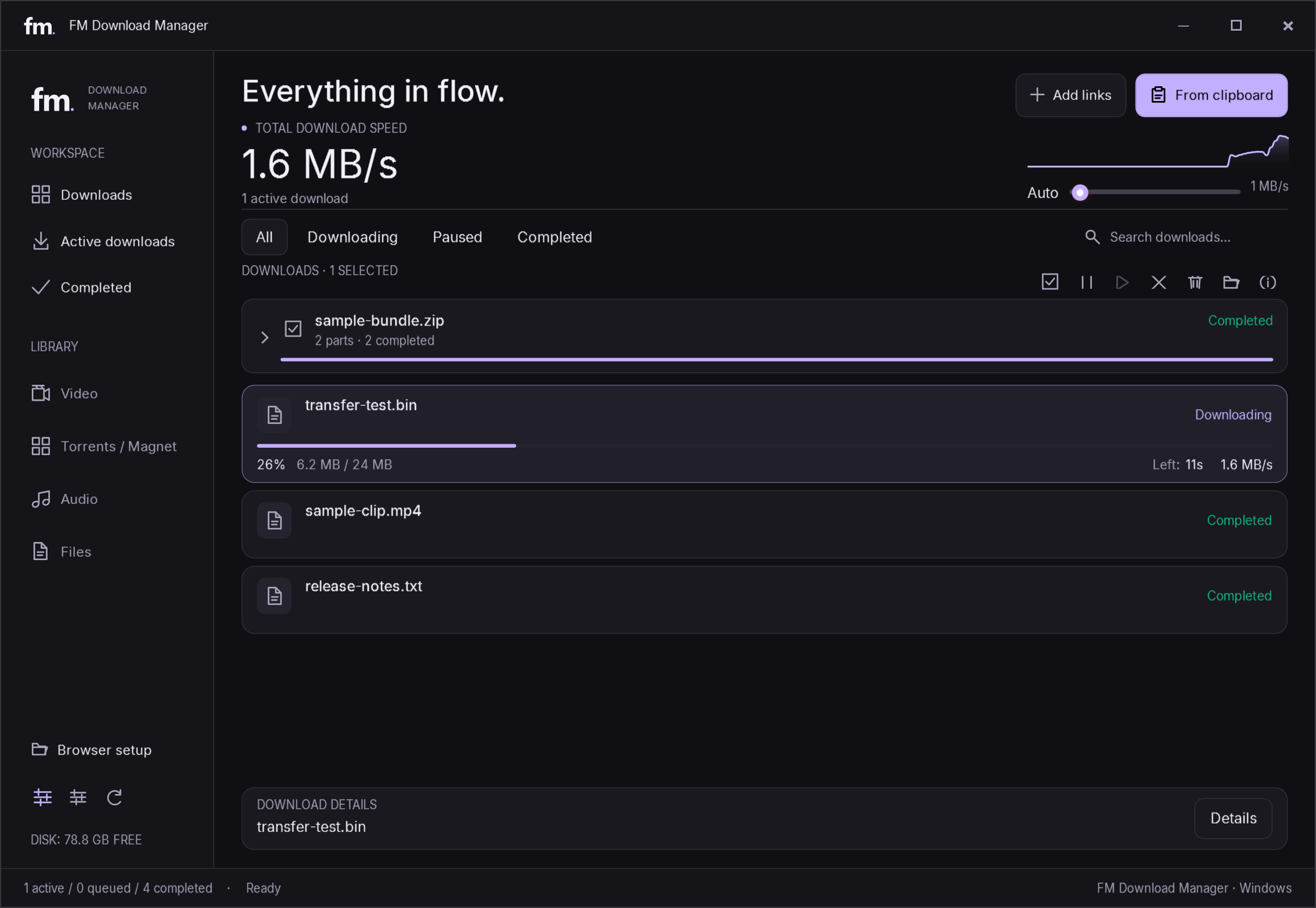Switch to the Paused filter tab
Screen dimensions: 1316x908
click(457, 237)
